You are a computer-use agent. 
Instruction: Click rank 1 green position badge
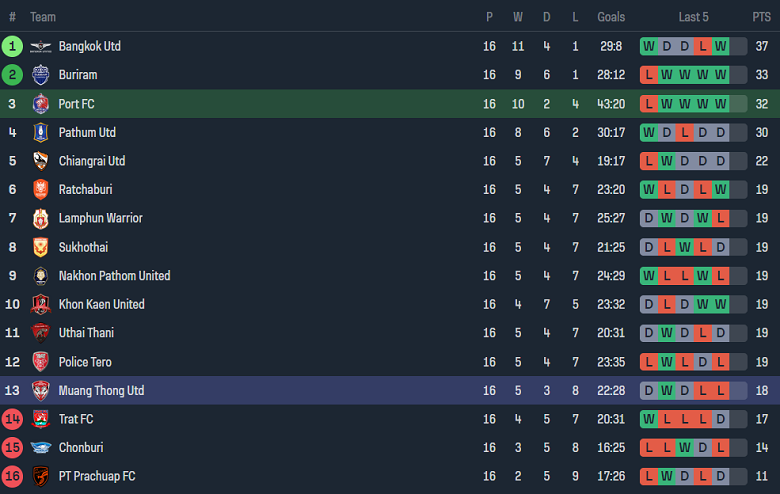[12, 46]
